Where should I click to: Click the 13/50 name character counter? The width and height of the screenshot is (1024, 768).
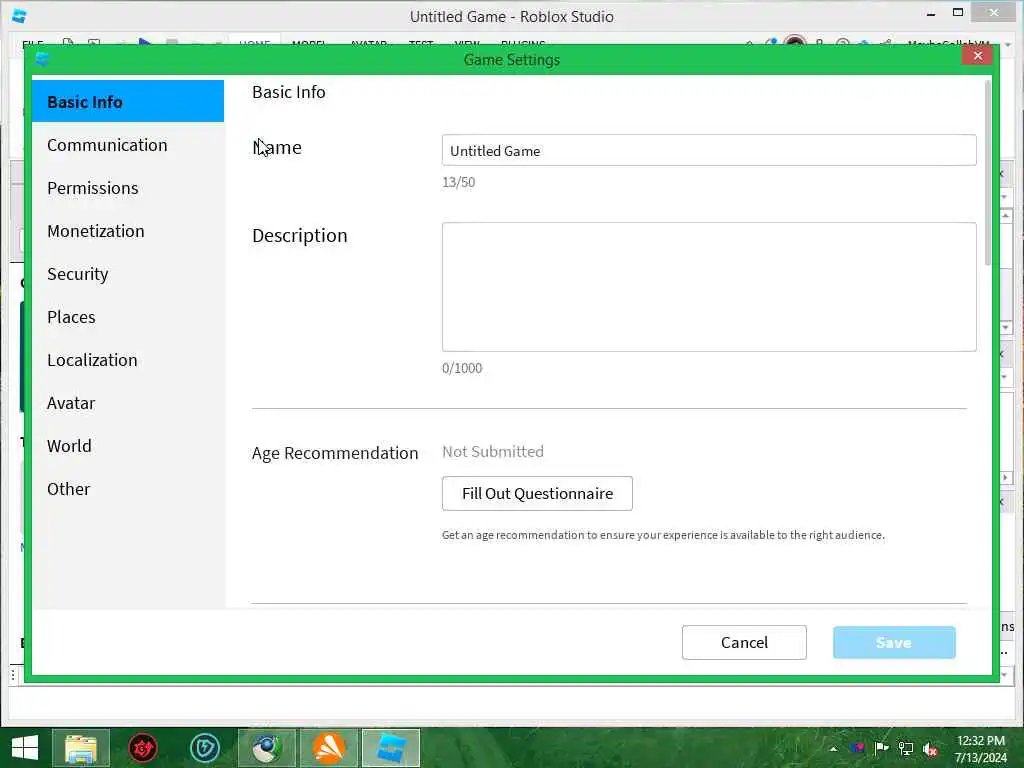pos(458,182)
